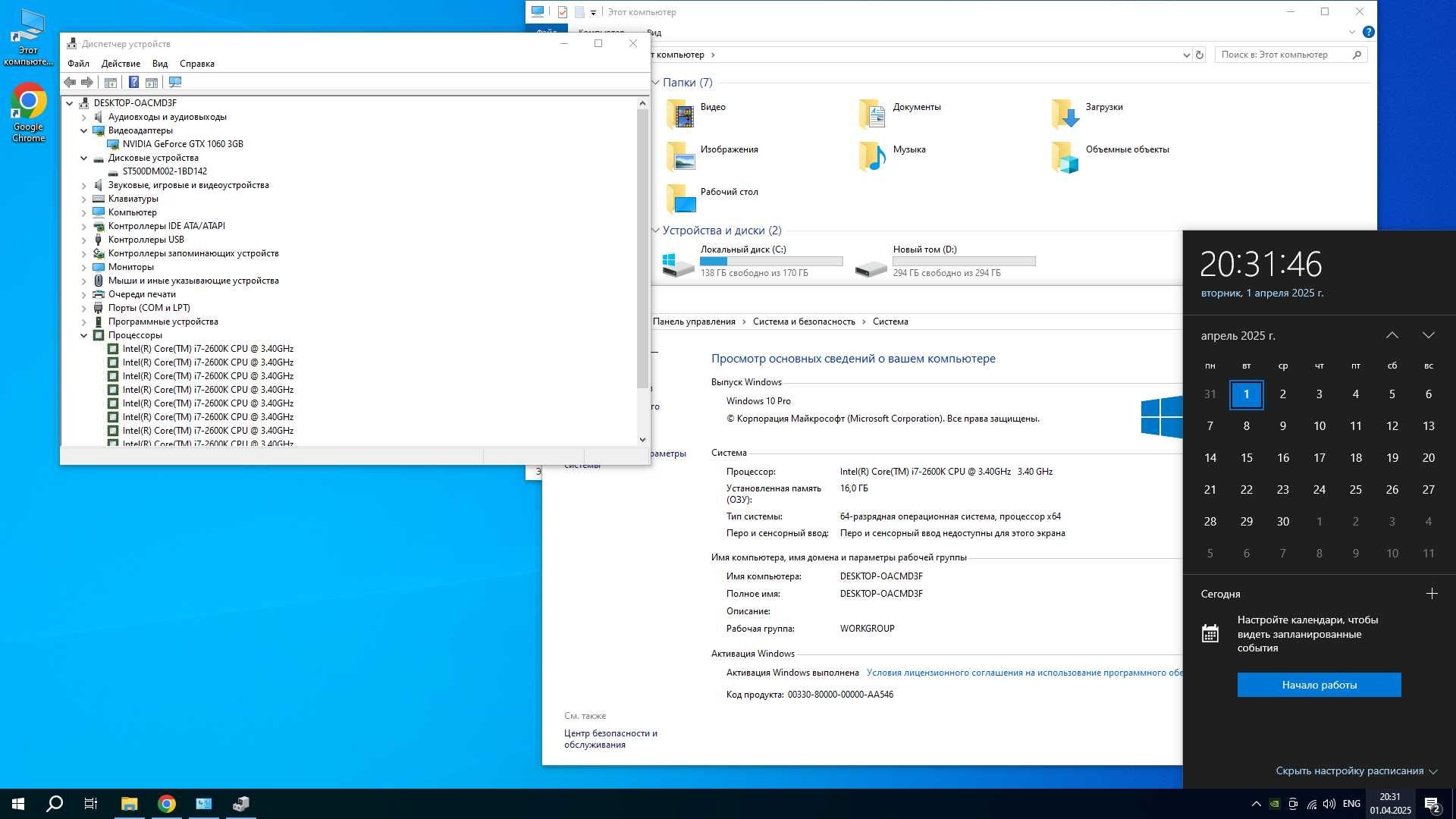The height and width of the screenshot is (819, 1456).
Task: Go to next month in calendar
Action: 1428,335
